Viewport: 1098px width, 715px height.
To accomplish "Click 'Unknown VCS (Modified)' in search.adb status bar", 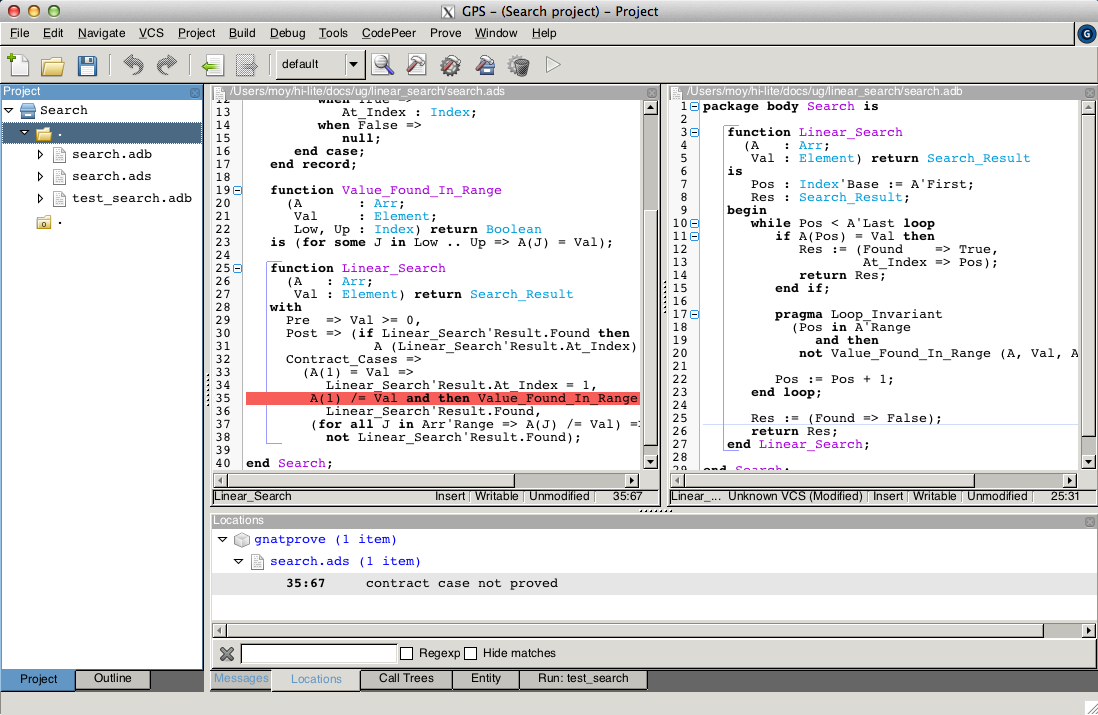I will [x=795, y=497].
